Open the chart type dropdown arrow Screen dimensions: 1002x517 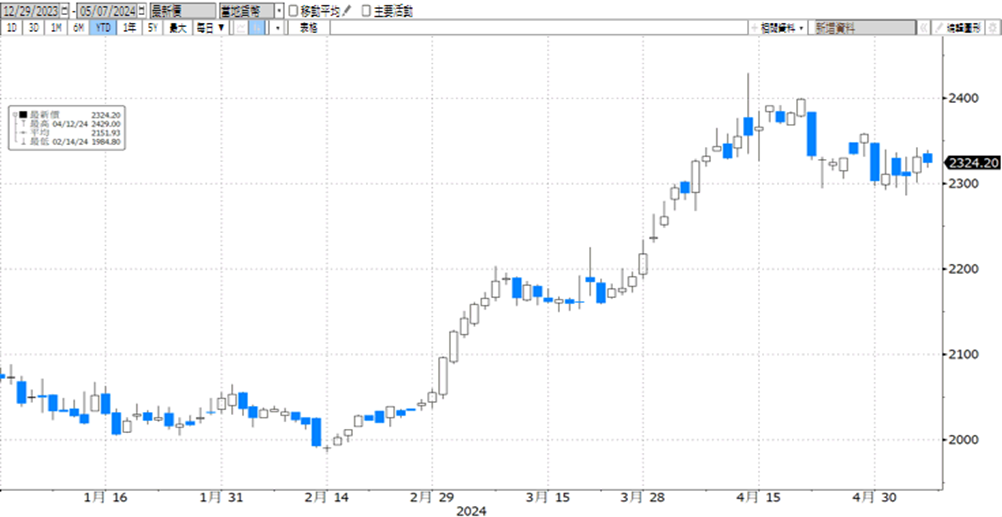pos(277,28)
